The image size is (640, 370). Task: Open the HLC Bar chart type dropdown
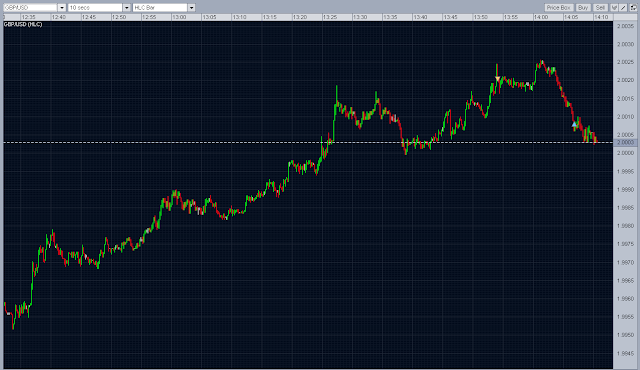coord(191,8)
